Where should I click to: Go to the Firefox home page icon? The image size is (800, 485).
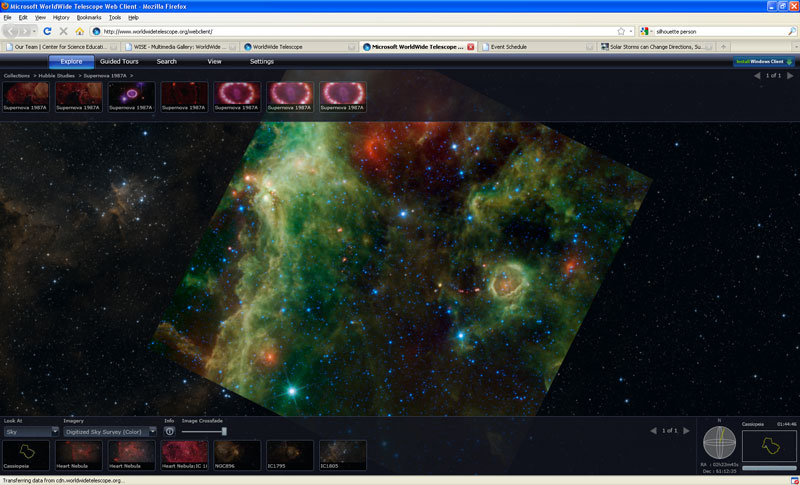click(80, 31)
